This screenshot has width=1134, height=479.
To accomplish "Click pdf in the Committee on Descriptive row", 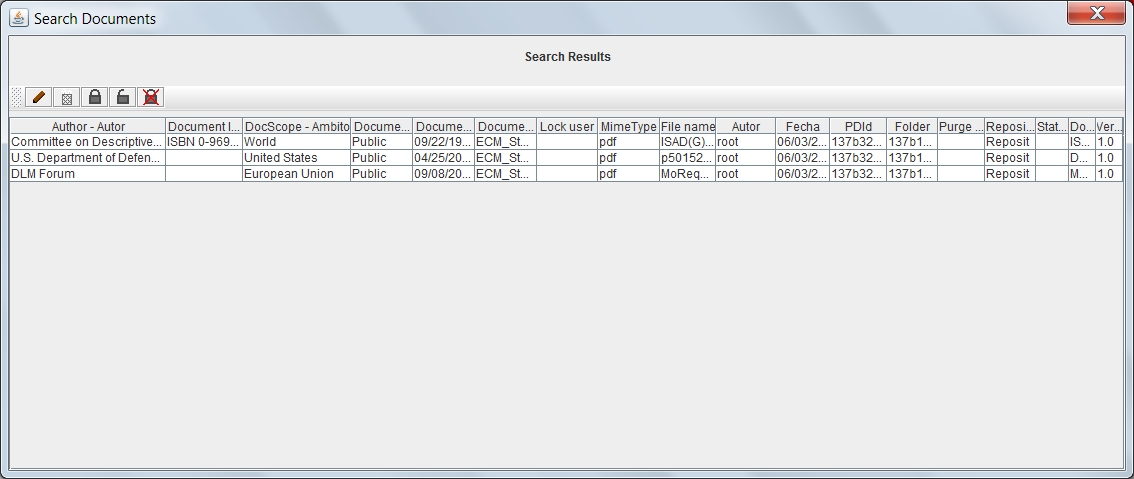I will [x=628, y=142].
